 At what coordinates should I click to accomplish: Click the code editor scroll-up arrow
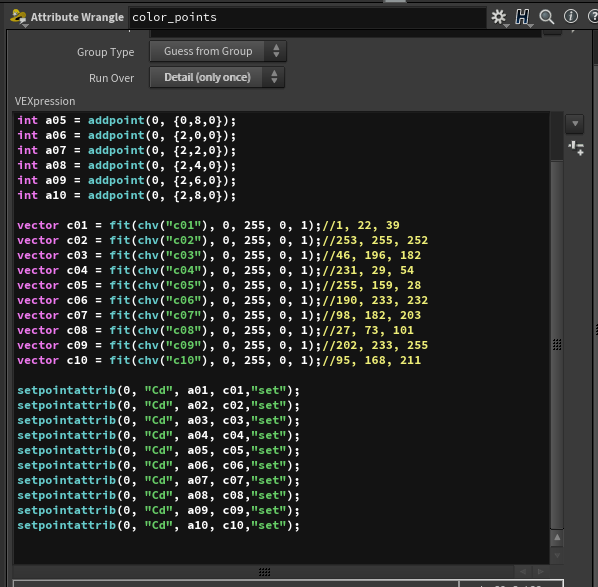pyautogui.click(x=557, y=537)
